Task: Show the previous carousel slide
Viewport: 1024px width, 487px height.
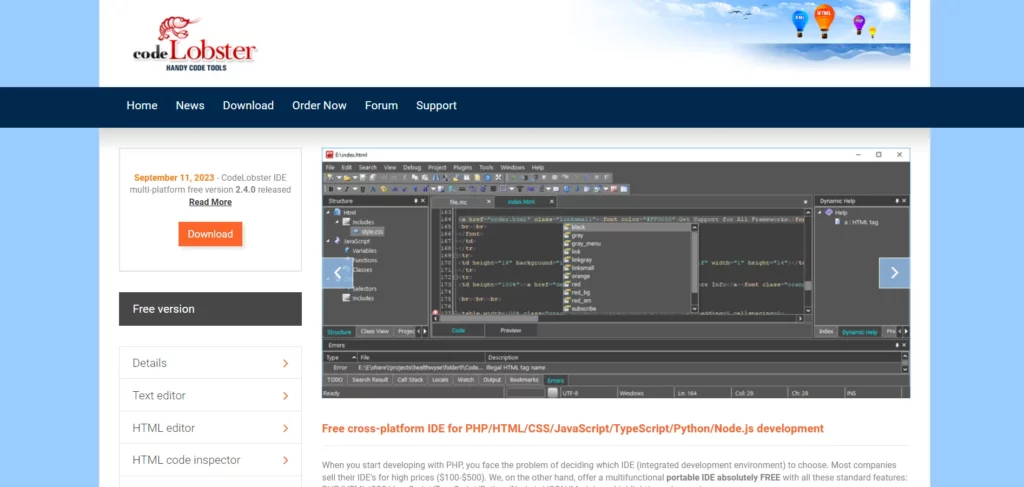Action: tap(337, 273)
